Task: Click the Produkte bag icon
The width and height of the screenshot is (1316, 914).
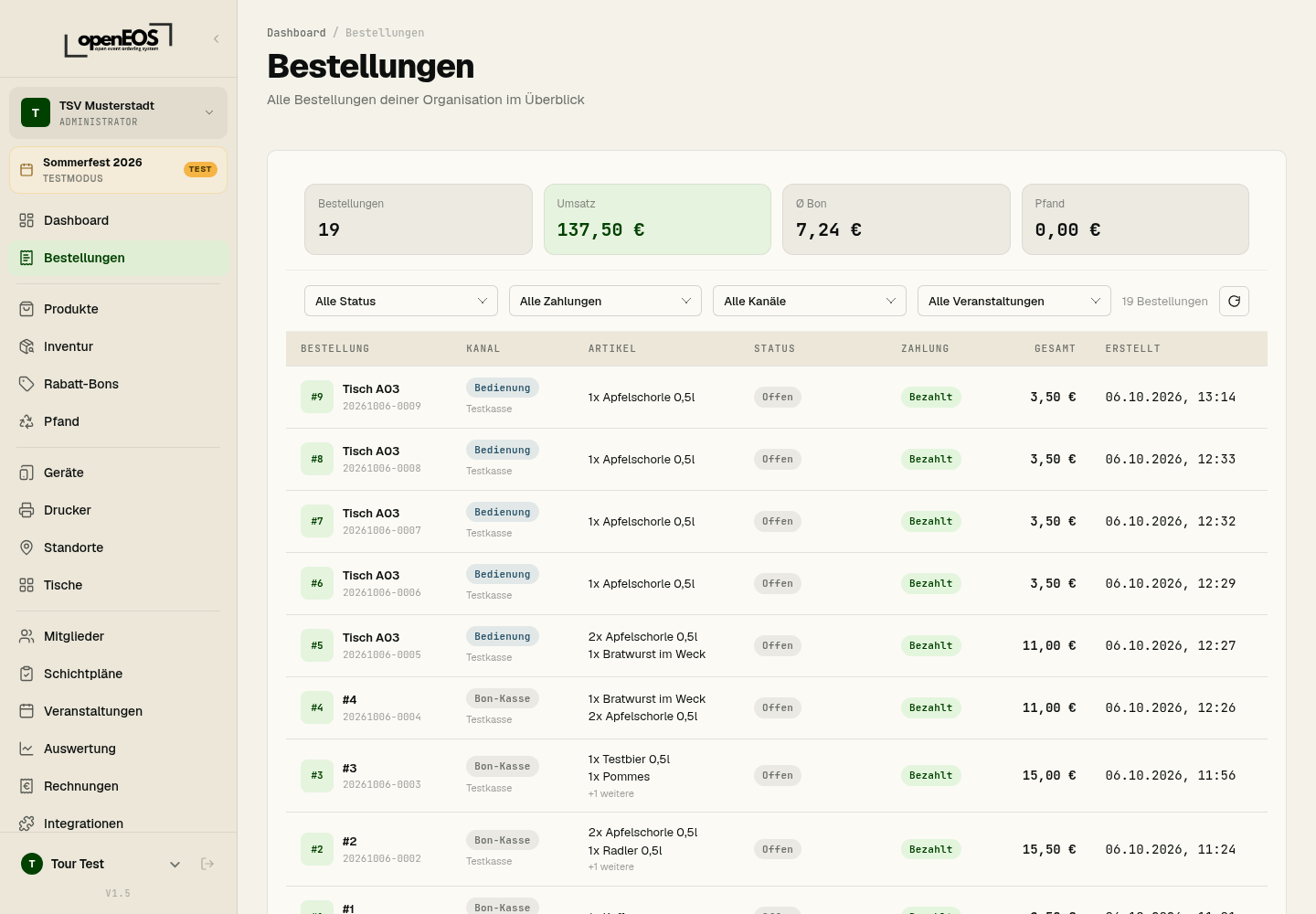Action: coord(27,309)
